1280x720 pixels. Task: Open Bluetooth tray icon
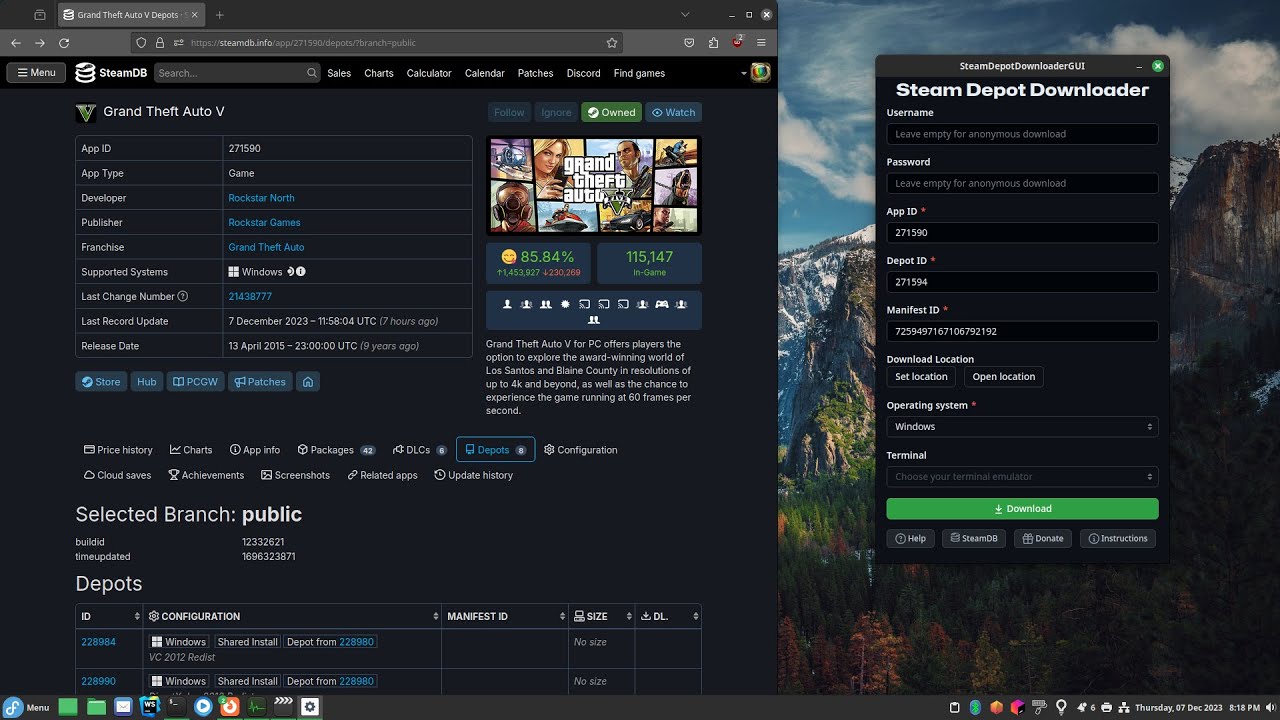(x=975, y=707)
